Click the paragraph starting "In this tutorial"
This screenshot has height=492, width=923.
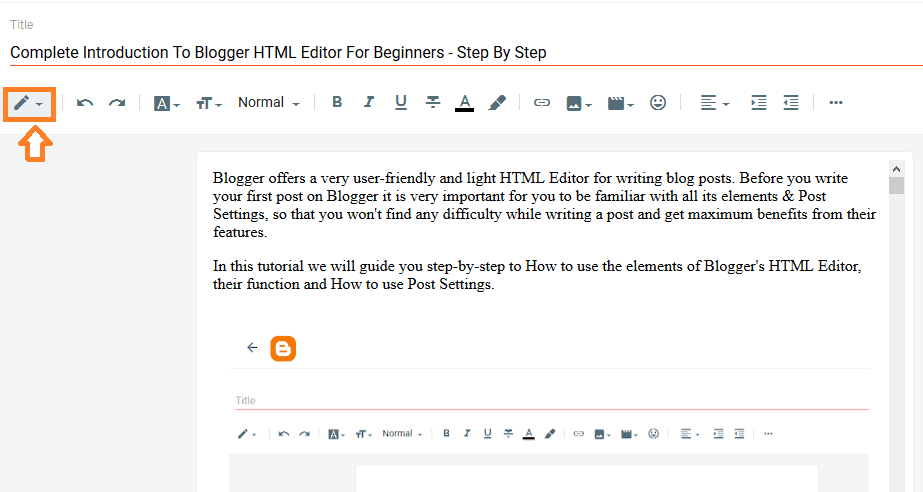(537, 275)
